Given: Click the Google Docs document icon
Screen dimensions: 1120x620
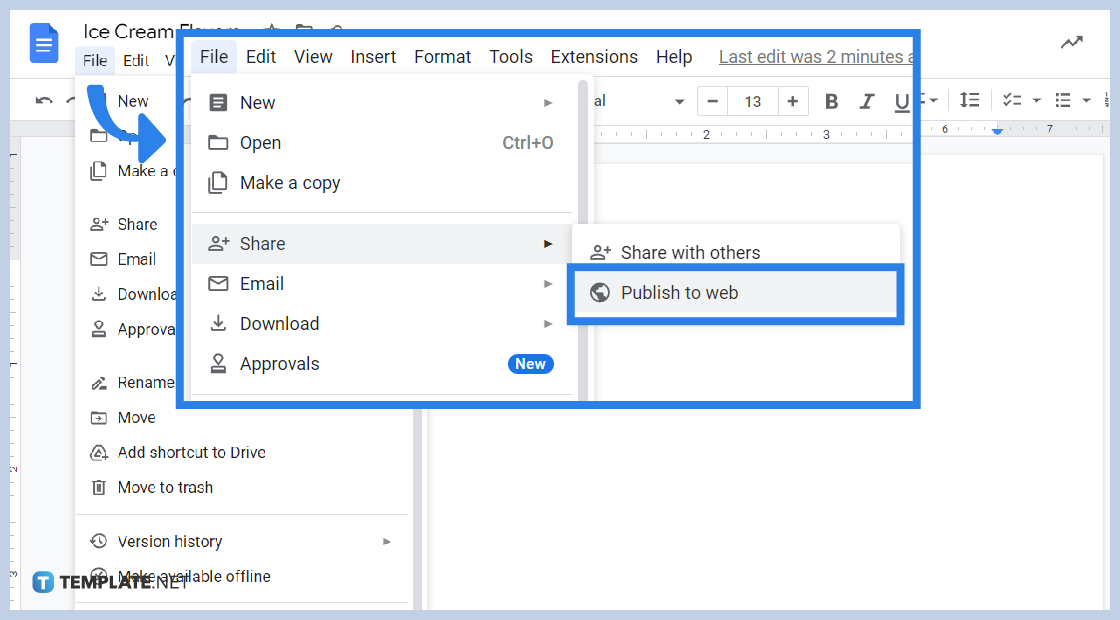Looking at the screenshot, I should pyautogui.click(x=43, y=43).
